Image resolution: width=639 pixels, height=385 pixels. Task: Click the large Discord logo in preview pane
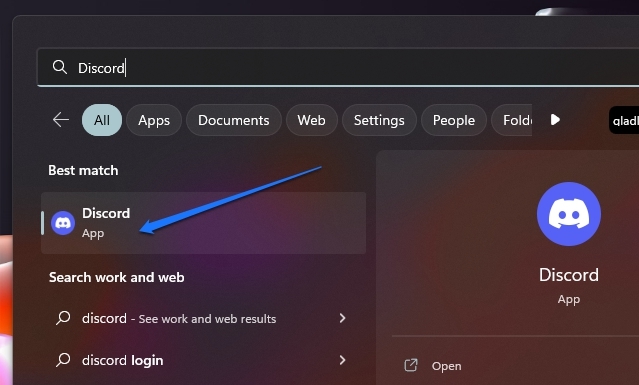tap(568, 214)
